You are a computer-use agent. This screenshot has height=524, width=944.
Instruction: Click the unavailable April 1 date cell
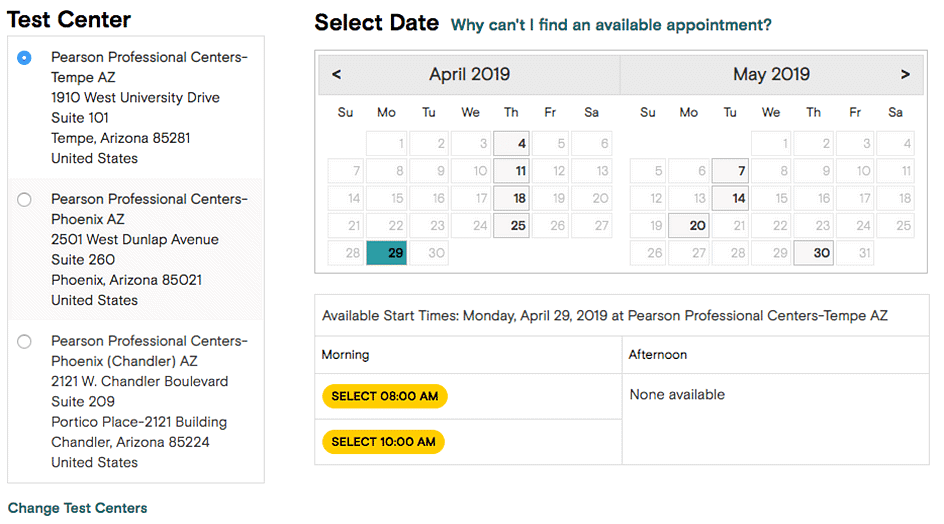coord(387,143)
